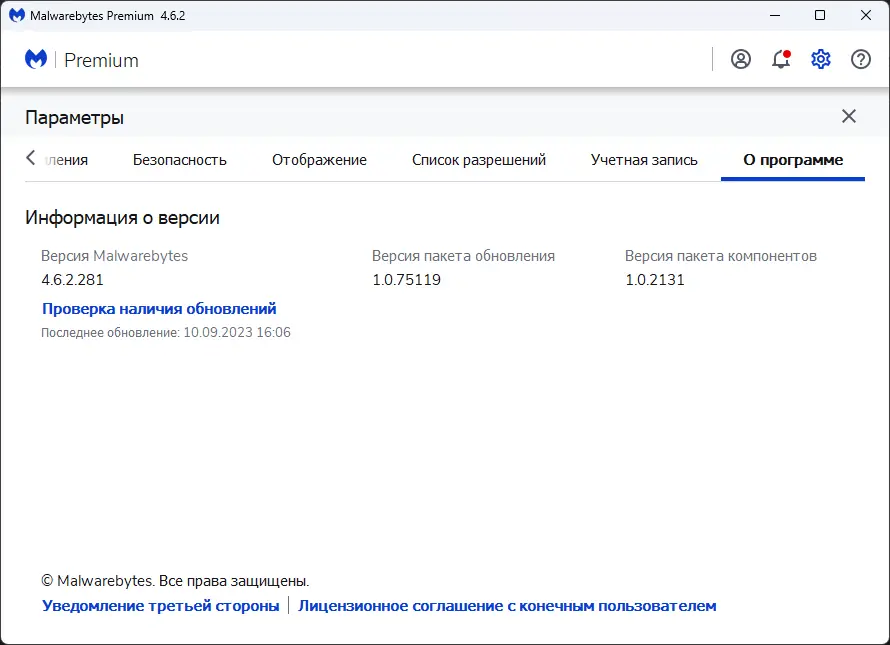
Task: Open the notifications bell
Action: (781, 59)
